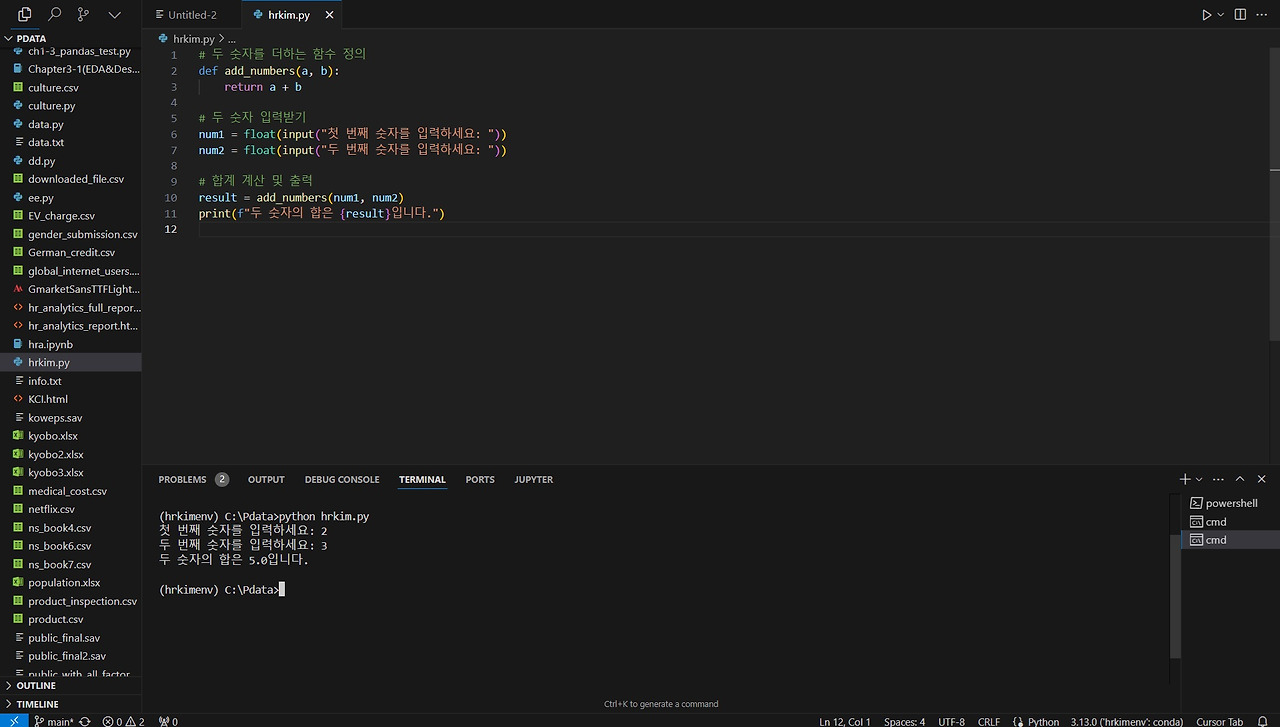Open koweps.sav in the explorer

71,418
